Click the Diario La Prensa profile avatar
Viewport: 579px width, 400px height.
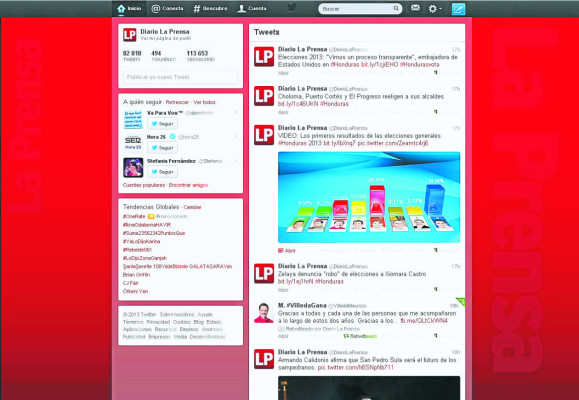tap(130, 35)
